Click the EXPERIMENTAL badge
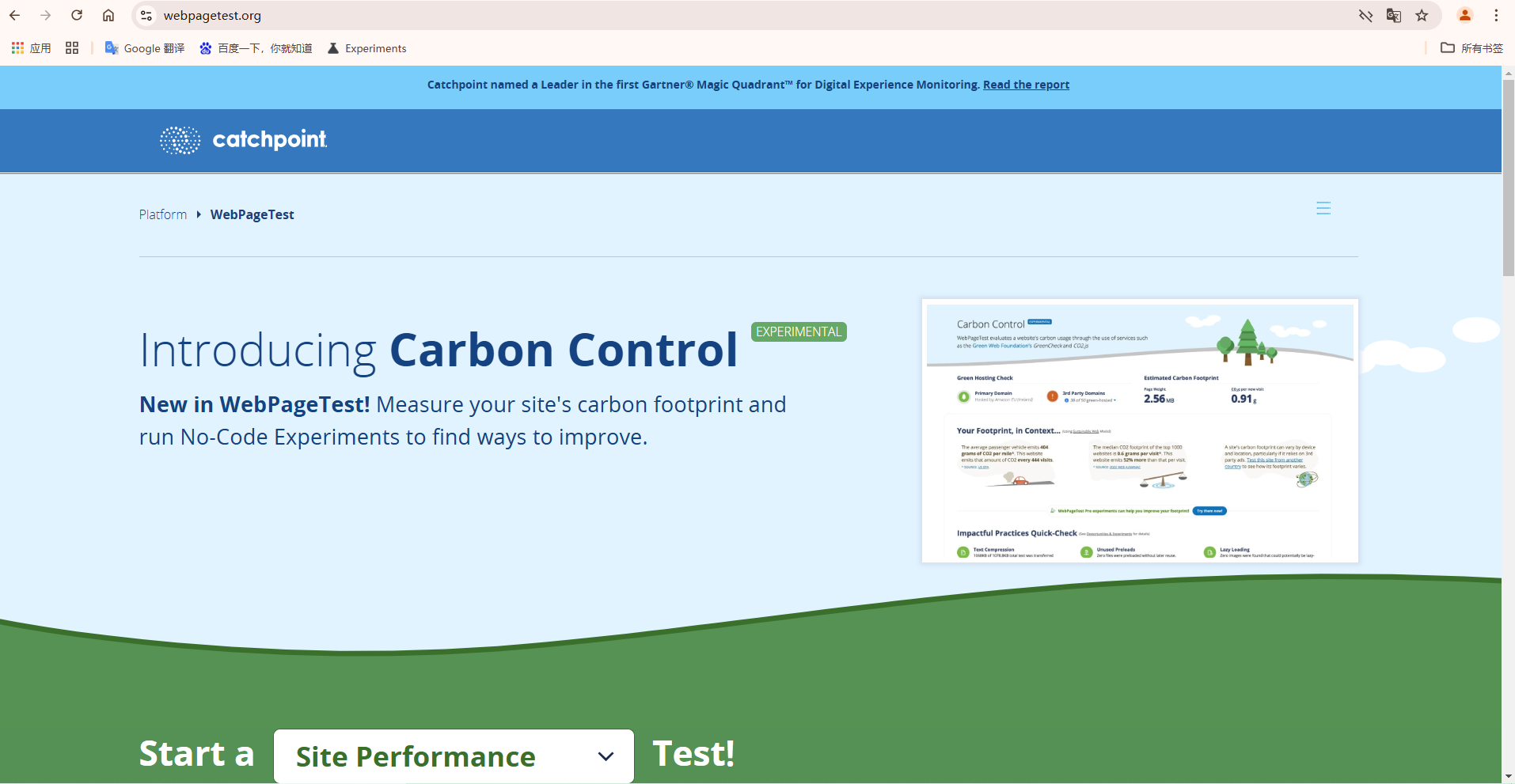1515x784 pixels. coord(799,332)
